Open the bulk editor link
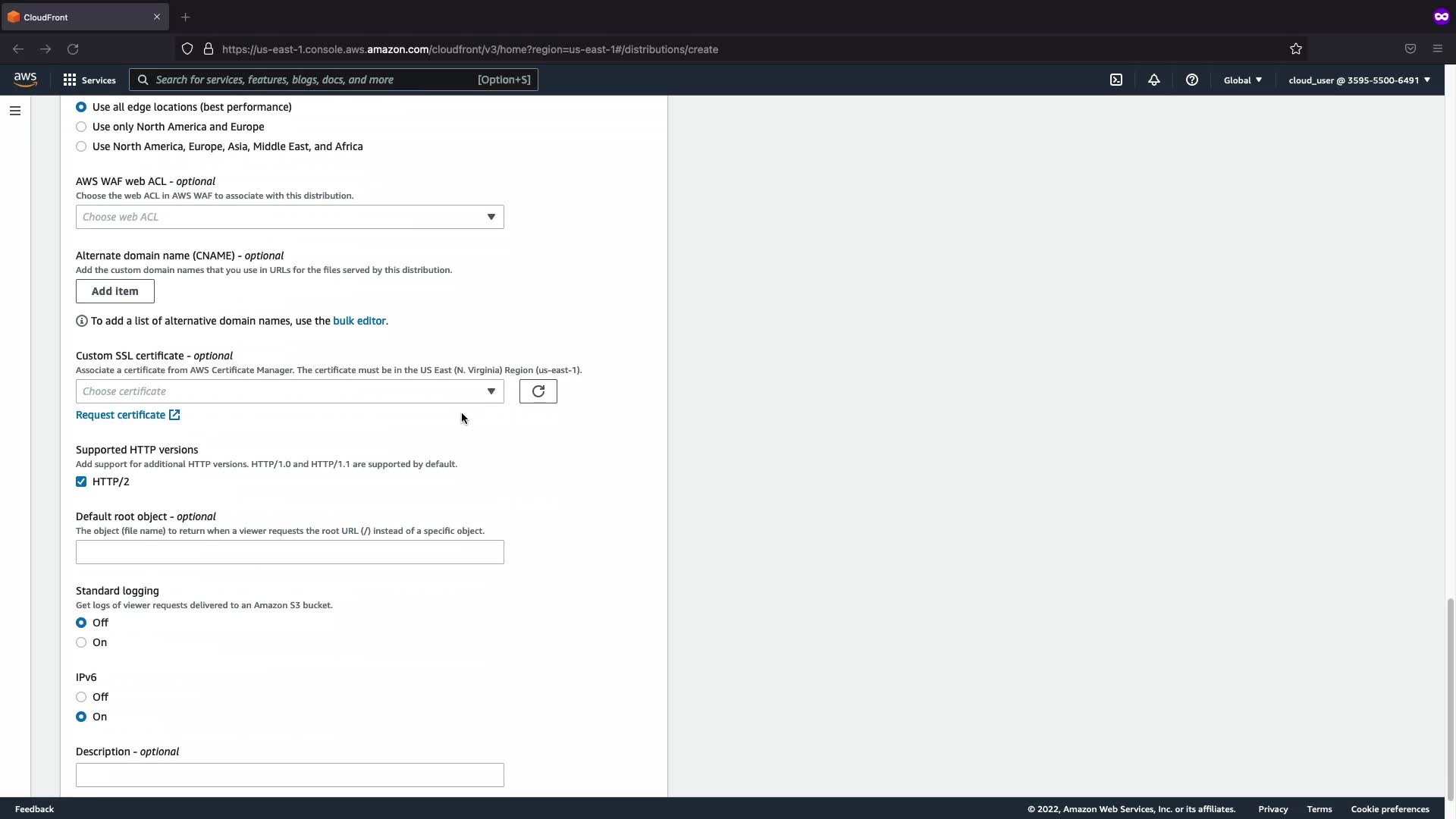The width and height of the screenshot is (1456, 819). pyautogui.click(x=359, y=321)
